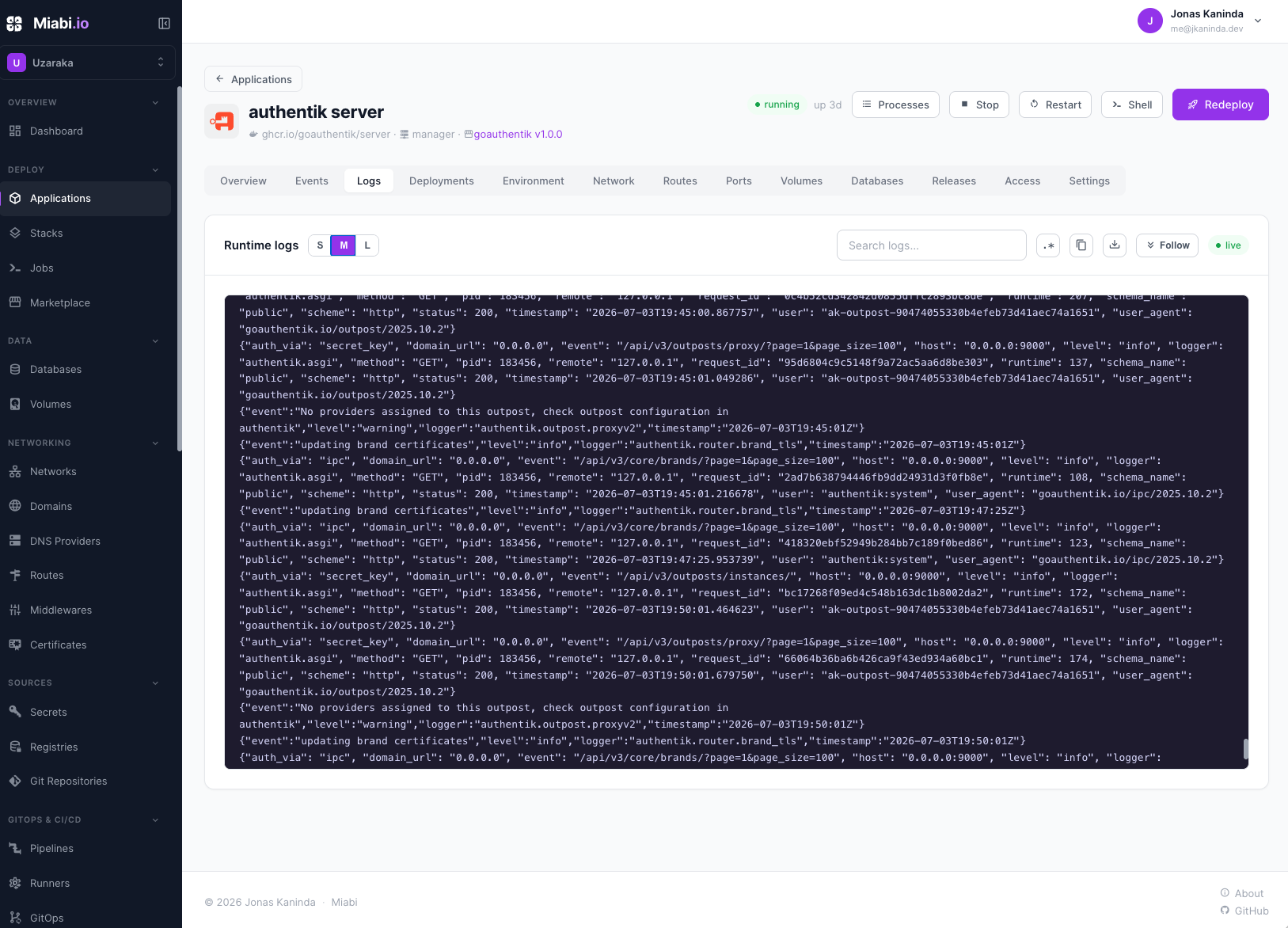Copy logs to clipboard icon

coord(1081,245)
